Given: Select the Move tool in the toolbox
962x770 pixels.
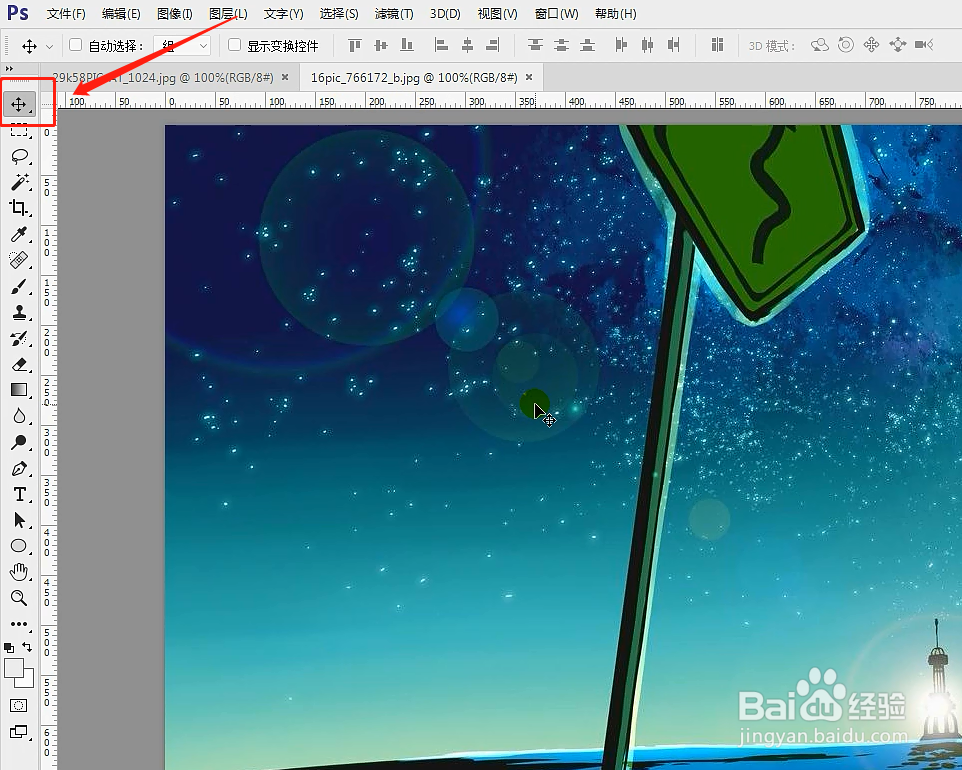Looking at the screenshot, I should click(x=19, y=104).
